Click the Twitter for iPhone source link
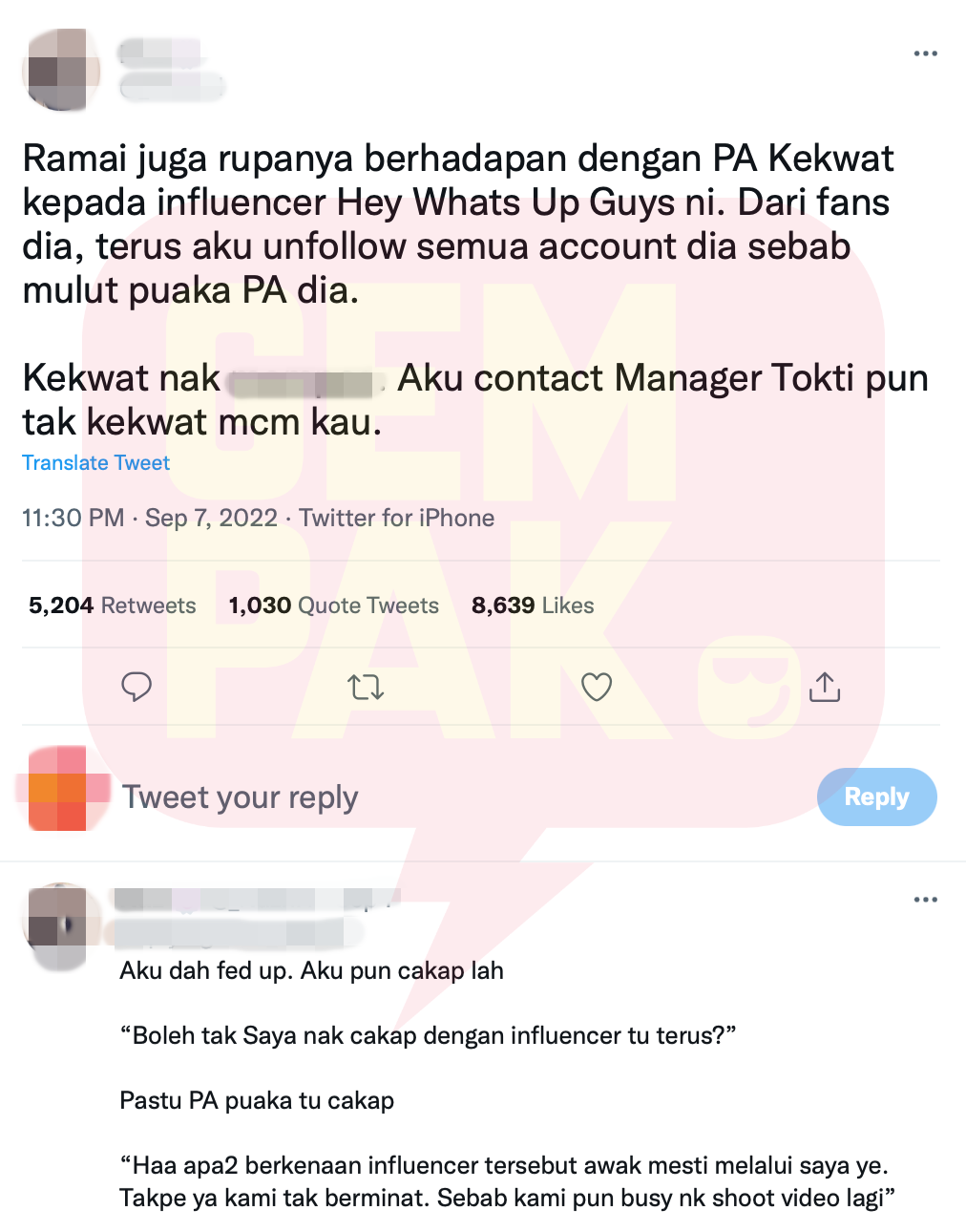 pyautogui.click(x=397, y=519)
